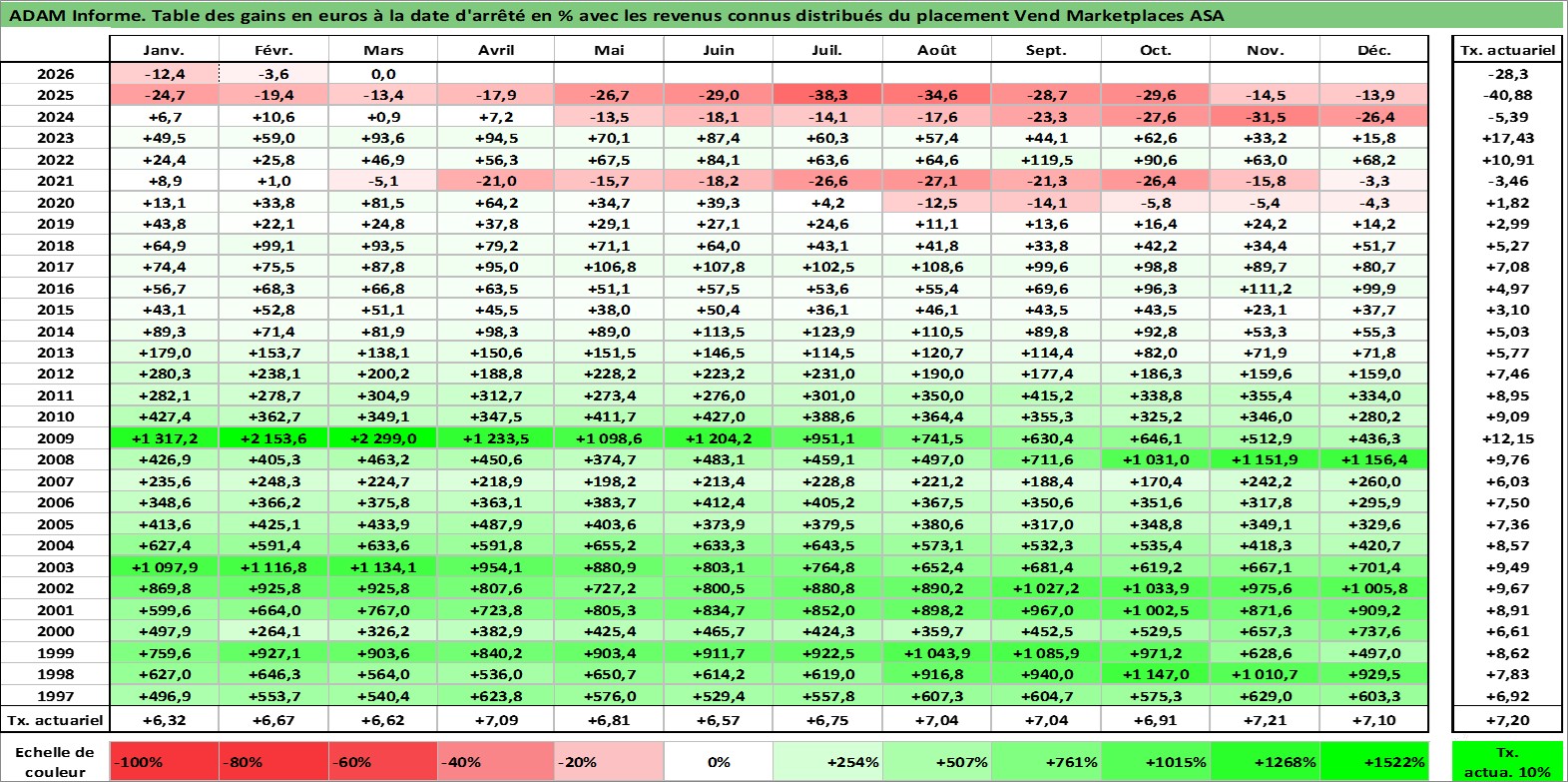Click the '-12,4' cell for Janv. 2026

click(164, 74)
